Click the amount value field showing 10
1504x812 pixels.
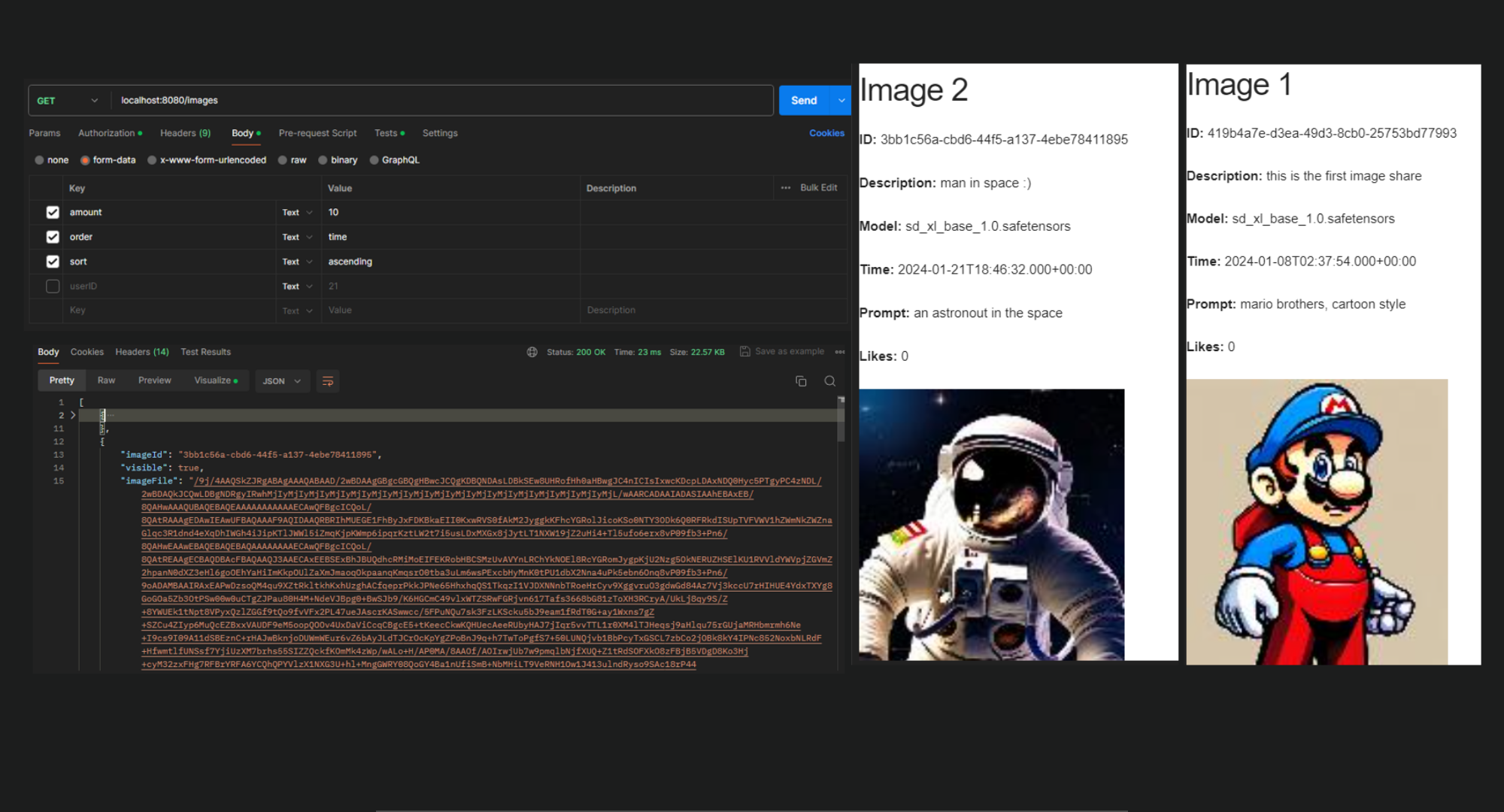point(450,213)
